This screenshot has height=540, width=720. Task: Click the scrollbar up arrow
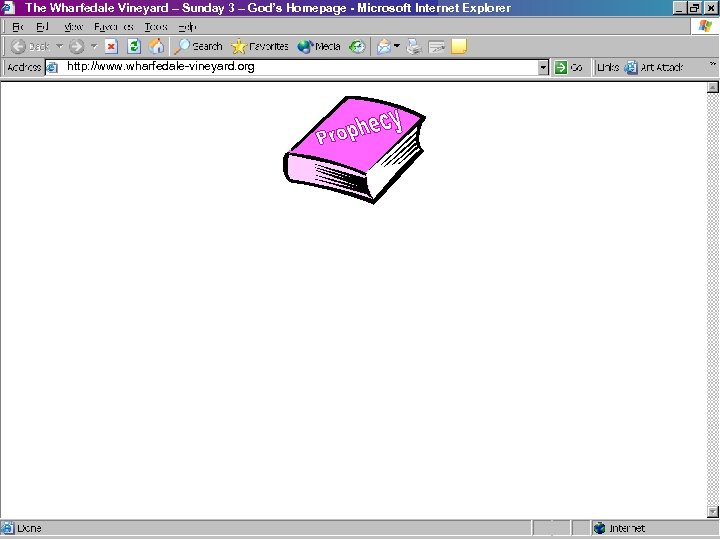tap(712, 87)
